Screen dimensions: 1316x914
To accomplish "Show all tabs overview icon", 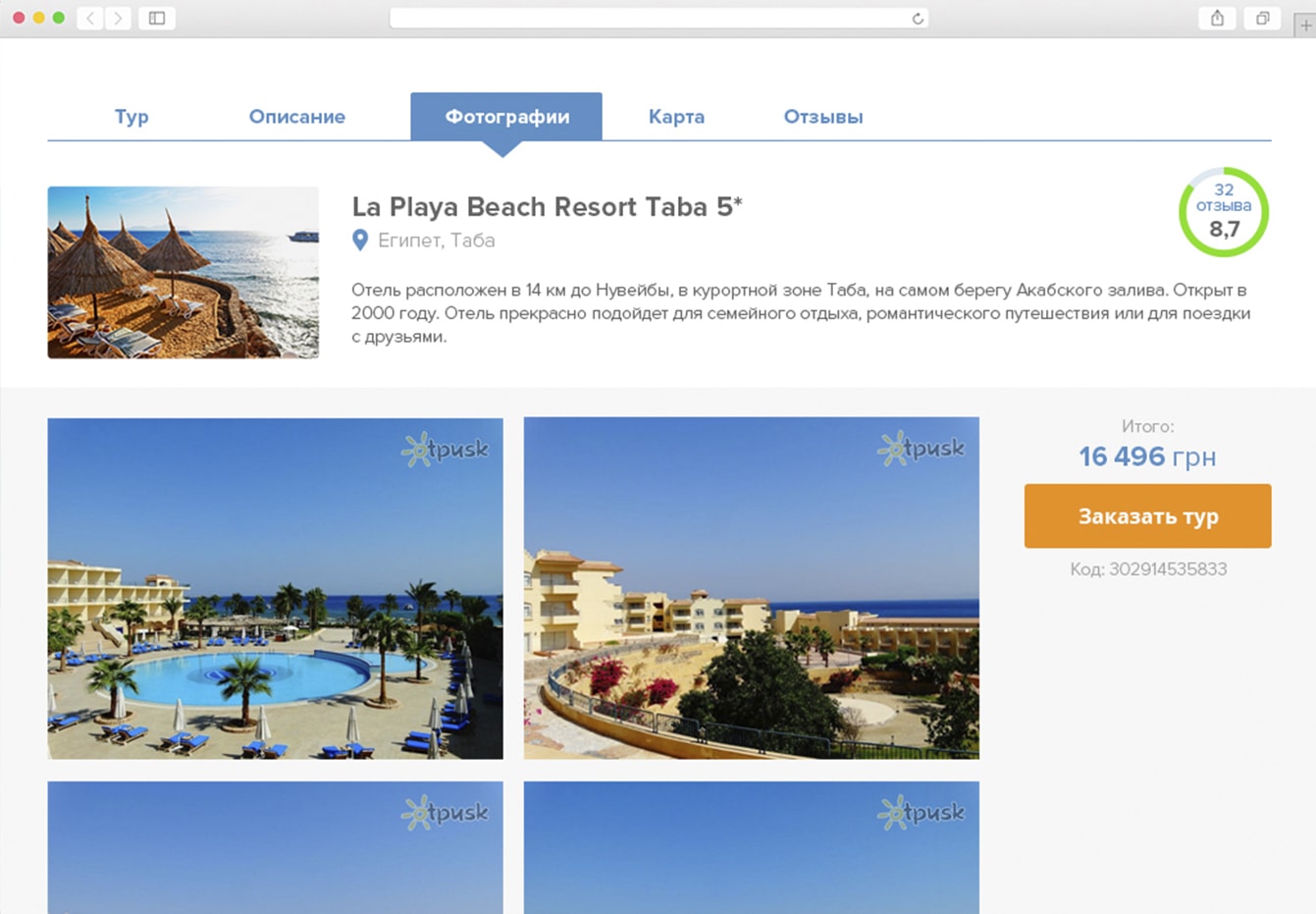I will [x=1263, y=18].
